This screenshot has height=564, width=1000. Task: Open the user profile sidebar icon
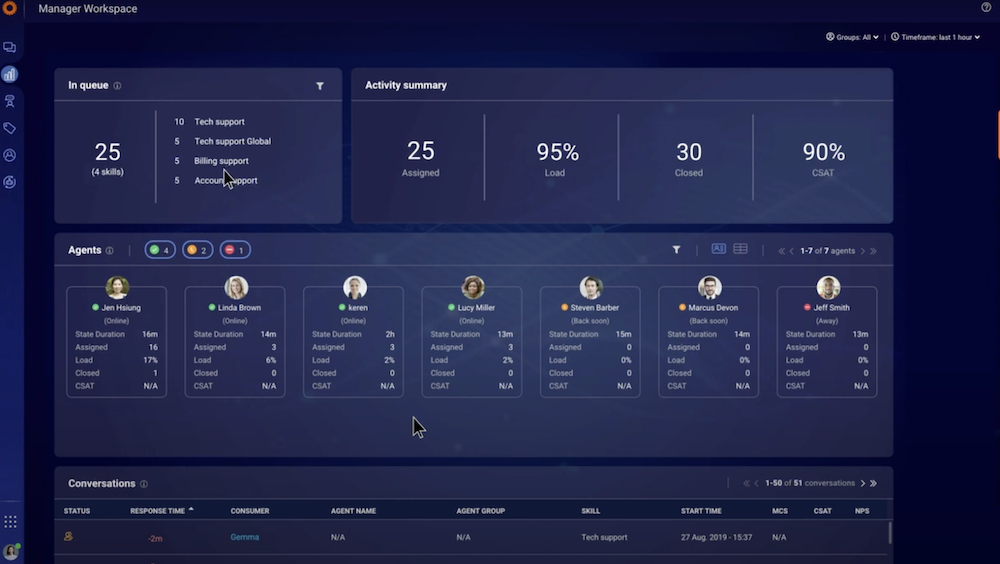(x=10, y=155)
